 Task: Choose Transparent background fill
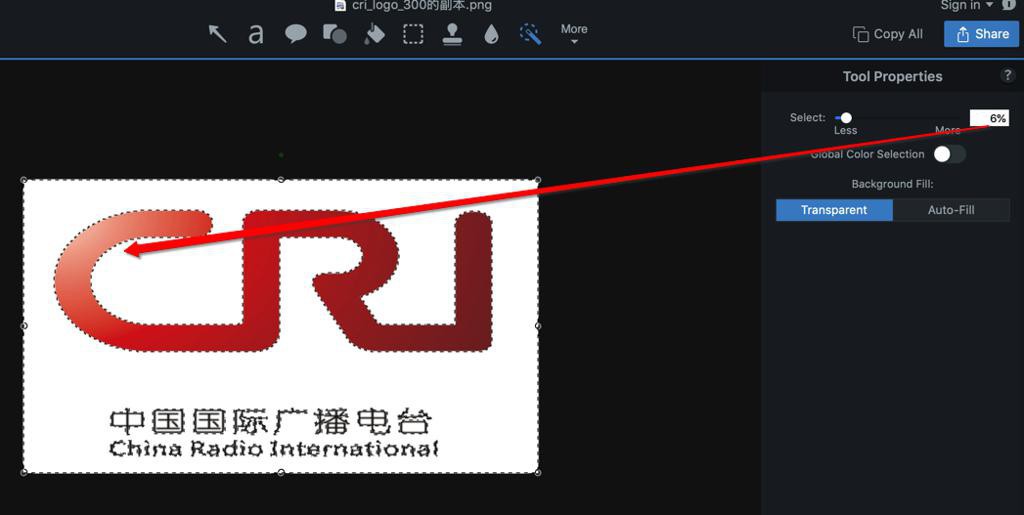(x=834, y=210)
